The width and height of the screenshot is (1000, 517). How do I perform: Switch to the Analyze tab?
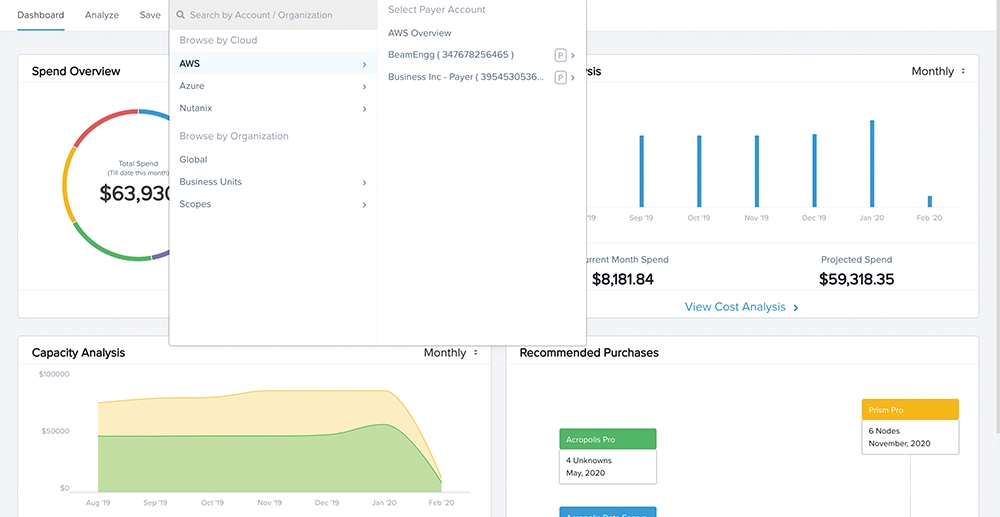(x=102, y=15)
